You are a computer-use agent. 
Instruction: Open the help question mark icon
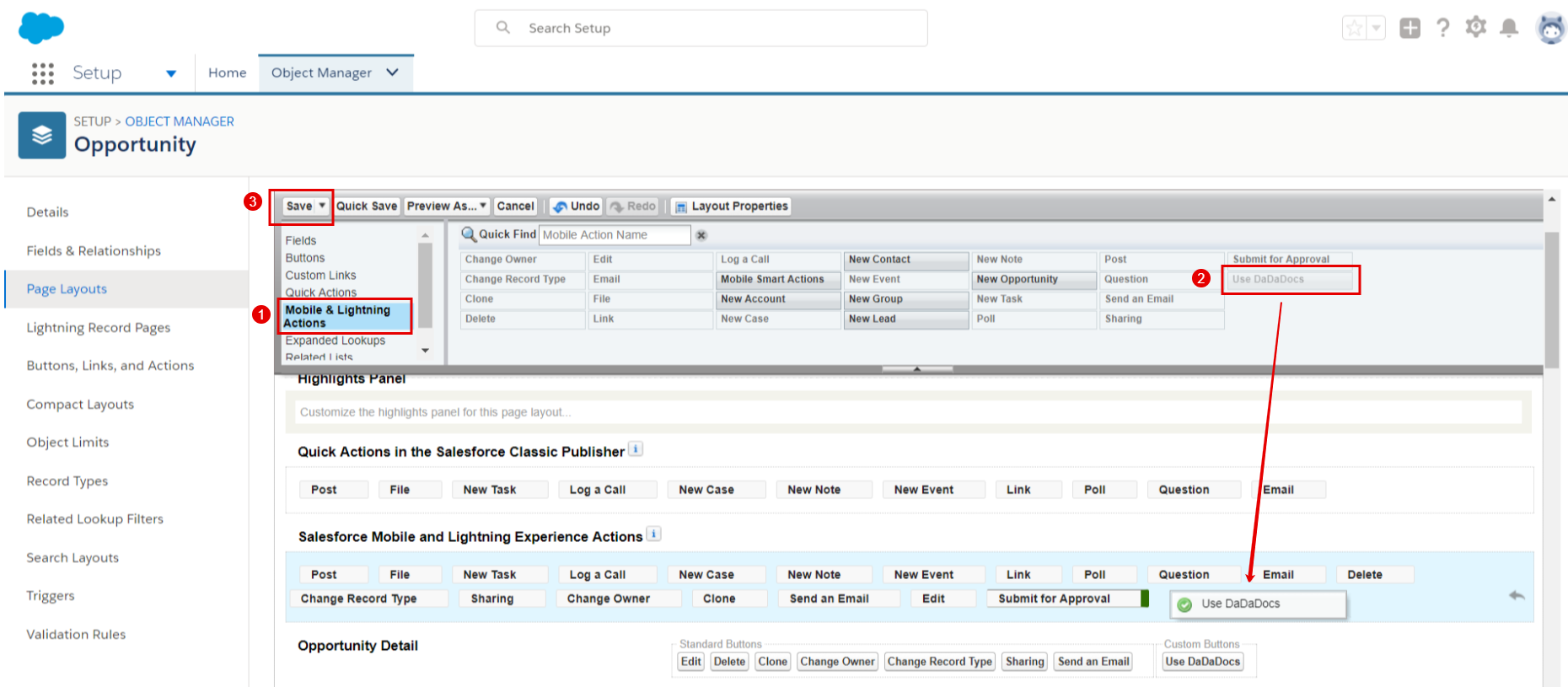pyautogui.click(x=1443, y=28)
